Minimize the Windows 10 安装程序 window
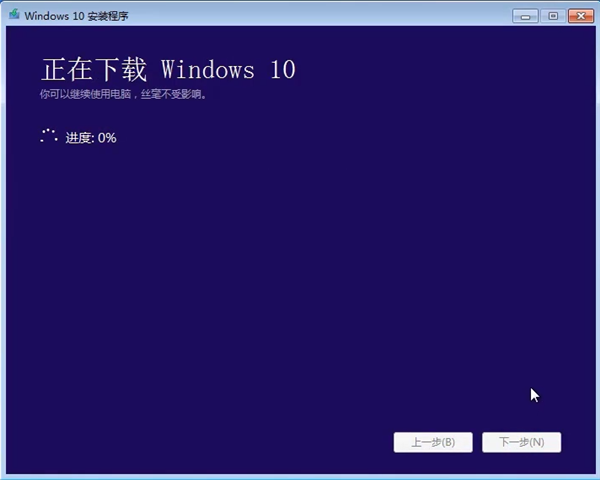The width and height of the screenshot is (600, 480). (x=526, y=16)
